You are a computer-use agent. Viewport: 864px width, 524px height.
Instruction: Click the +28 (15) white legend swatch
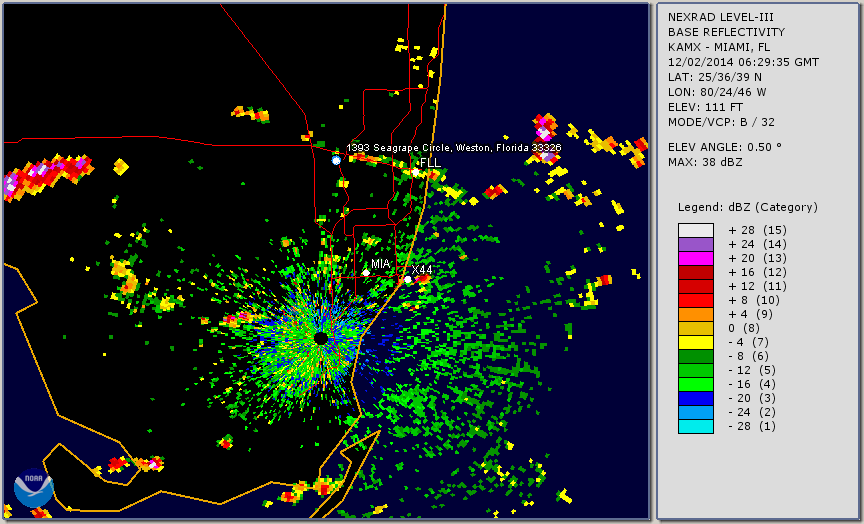[x=696, y=230]
